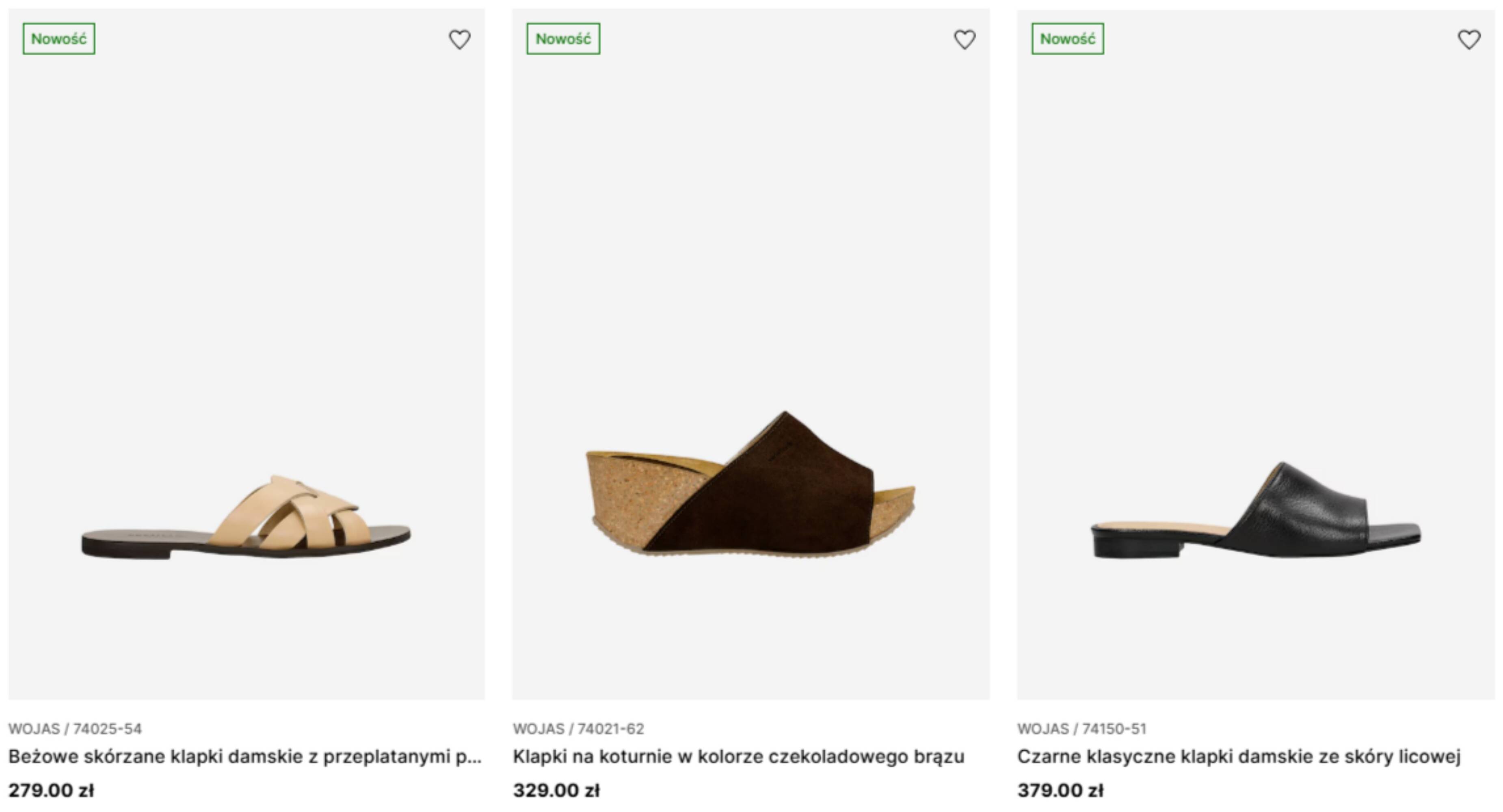Image resolution: width=1503 pixels, height=812 pixels.
Task: Click heart icon on black leather slides
Action: click(x=1469, y=39)
